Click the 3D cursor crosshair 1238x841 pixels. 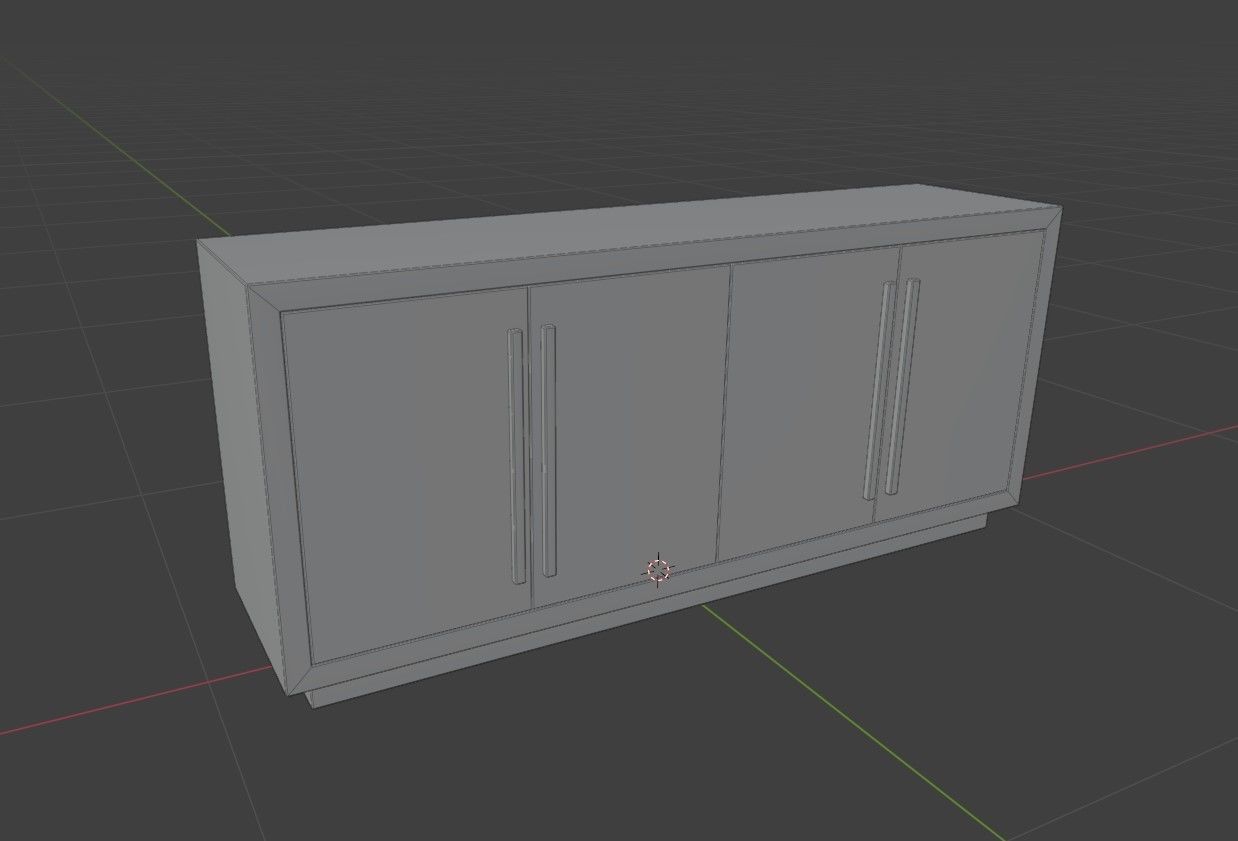click(x=658, y=570)
